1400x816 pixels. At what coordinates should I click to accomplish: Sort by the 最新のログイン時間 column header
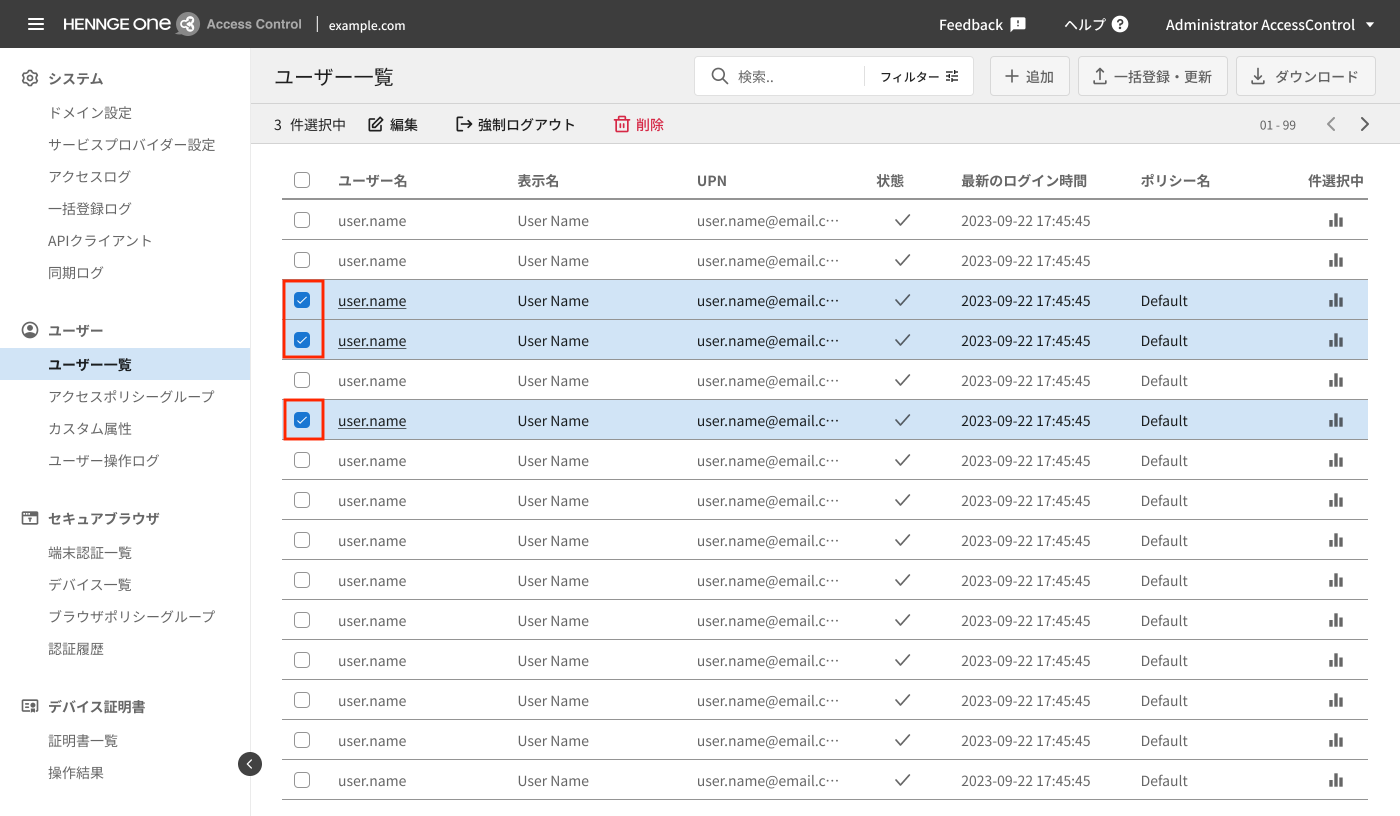pos(1024,181)
